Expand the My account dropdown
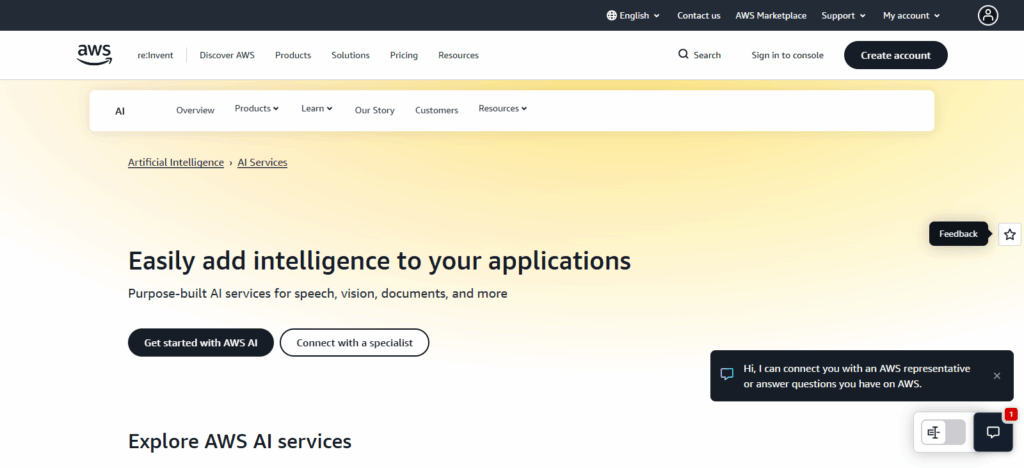 click(911, 15)
